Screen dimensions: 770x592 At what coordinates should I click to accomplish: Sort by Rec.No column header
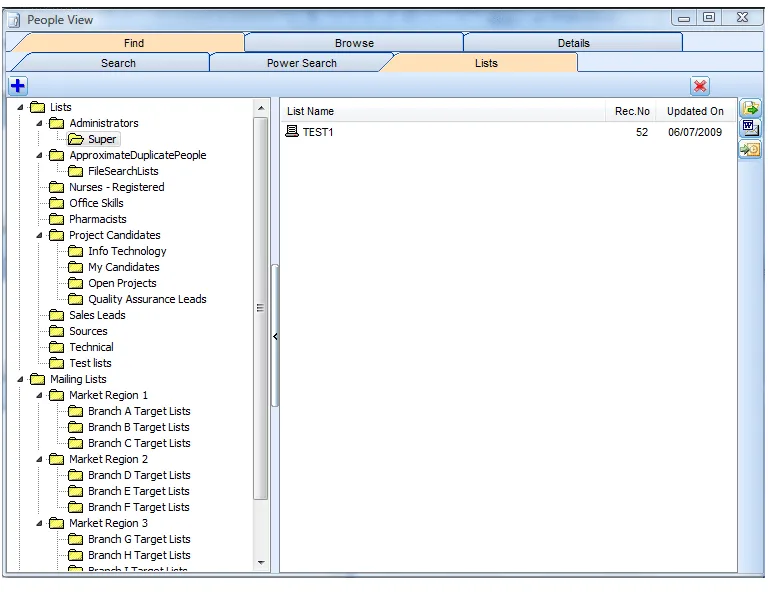pos(632,111)
